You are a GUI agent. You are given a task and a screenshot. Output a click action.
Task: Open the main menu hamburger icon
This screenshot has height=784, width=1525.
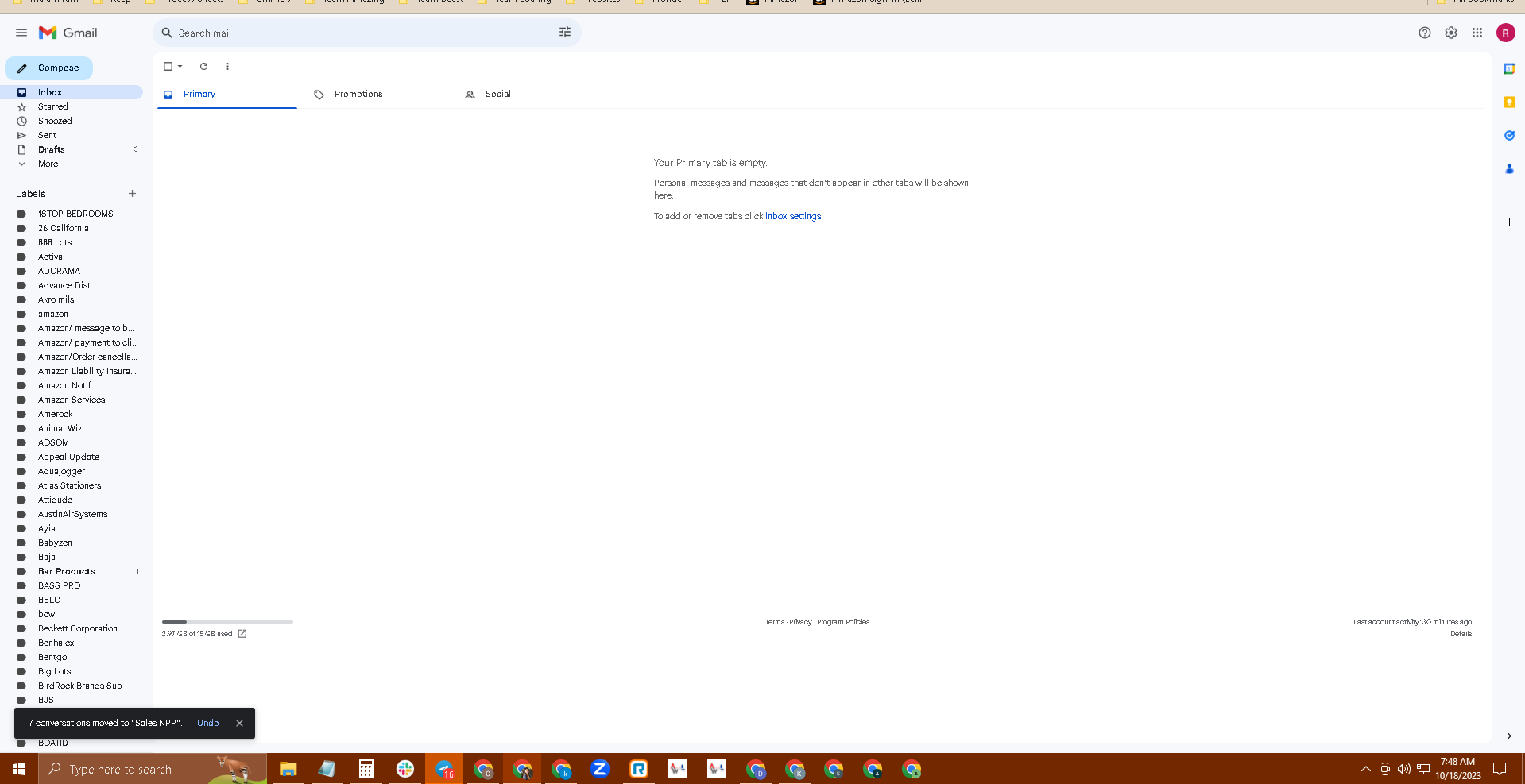21,33
